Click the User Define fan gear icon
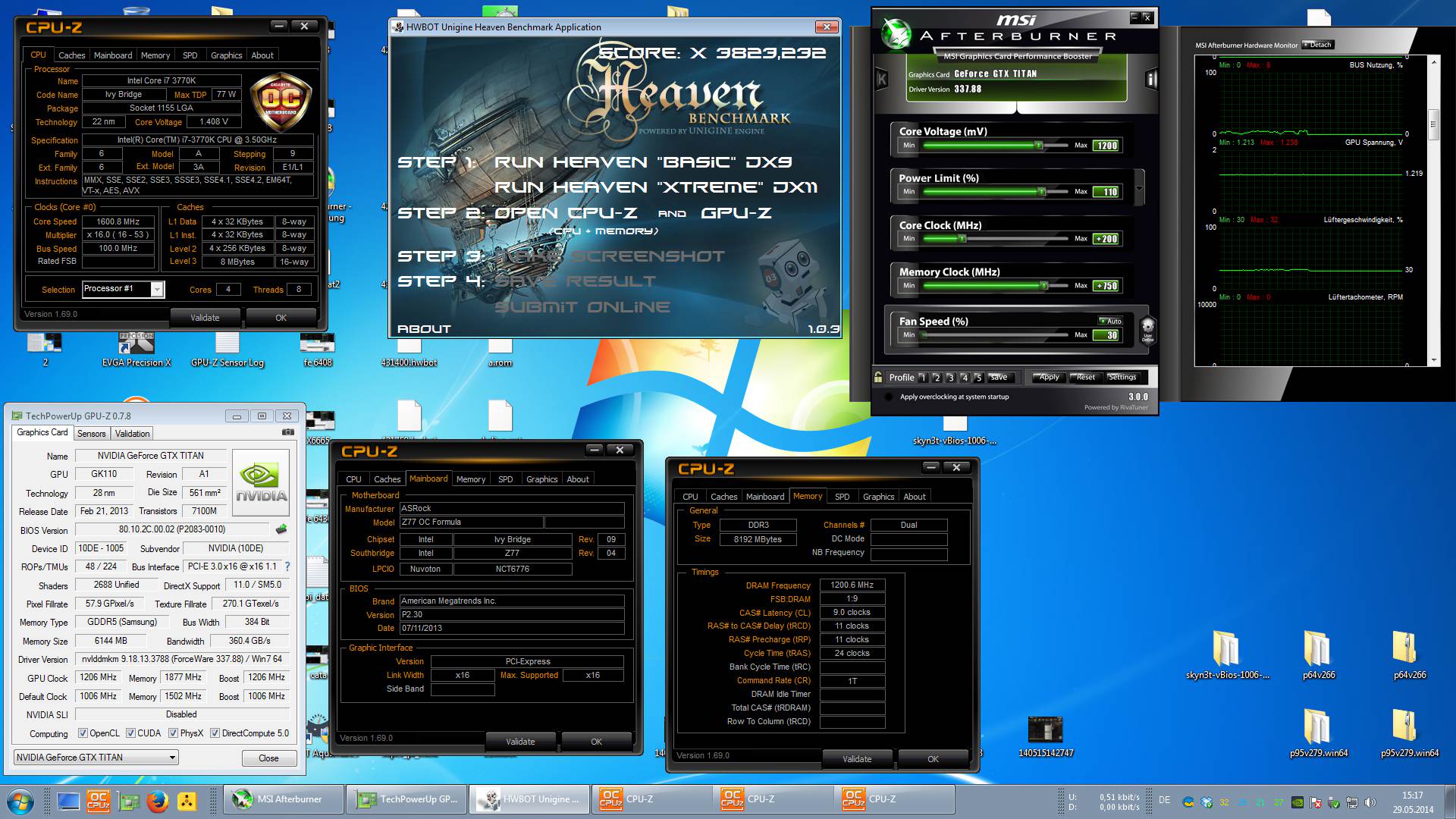Image resolution: width=1456 pixels, height=819 pixels. click(1147, 331)
